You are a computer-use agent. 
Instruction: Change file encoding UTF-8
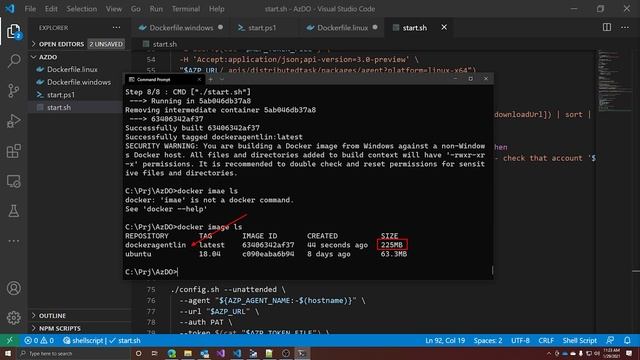520,340
